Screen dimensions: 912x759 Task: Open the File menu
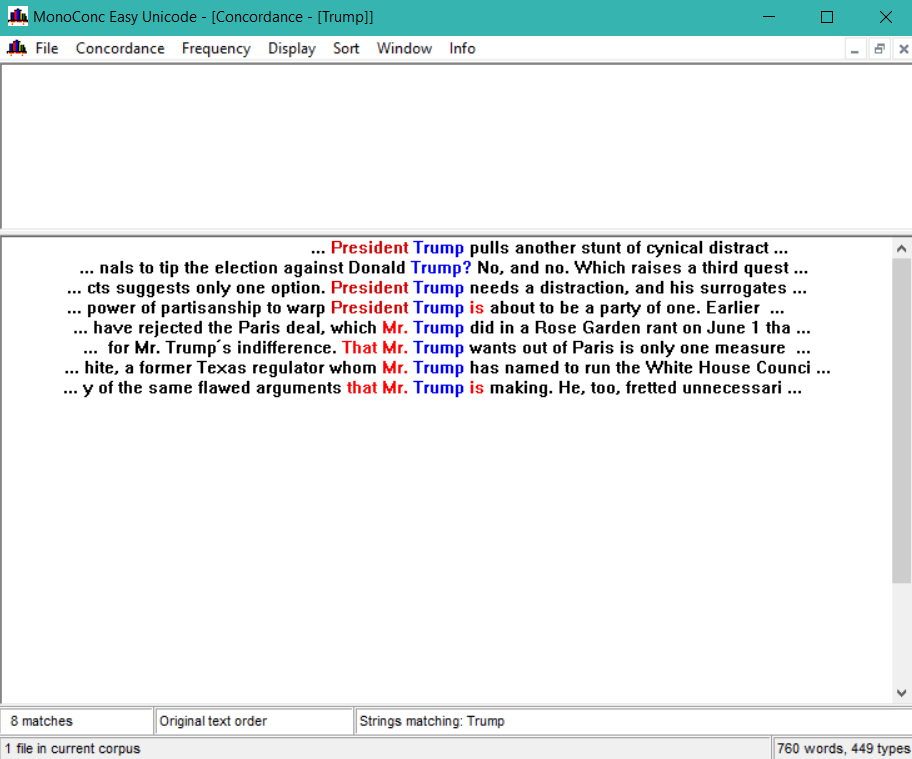(47, 48)
